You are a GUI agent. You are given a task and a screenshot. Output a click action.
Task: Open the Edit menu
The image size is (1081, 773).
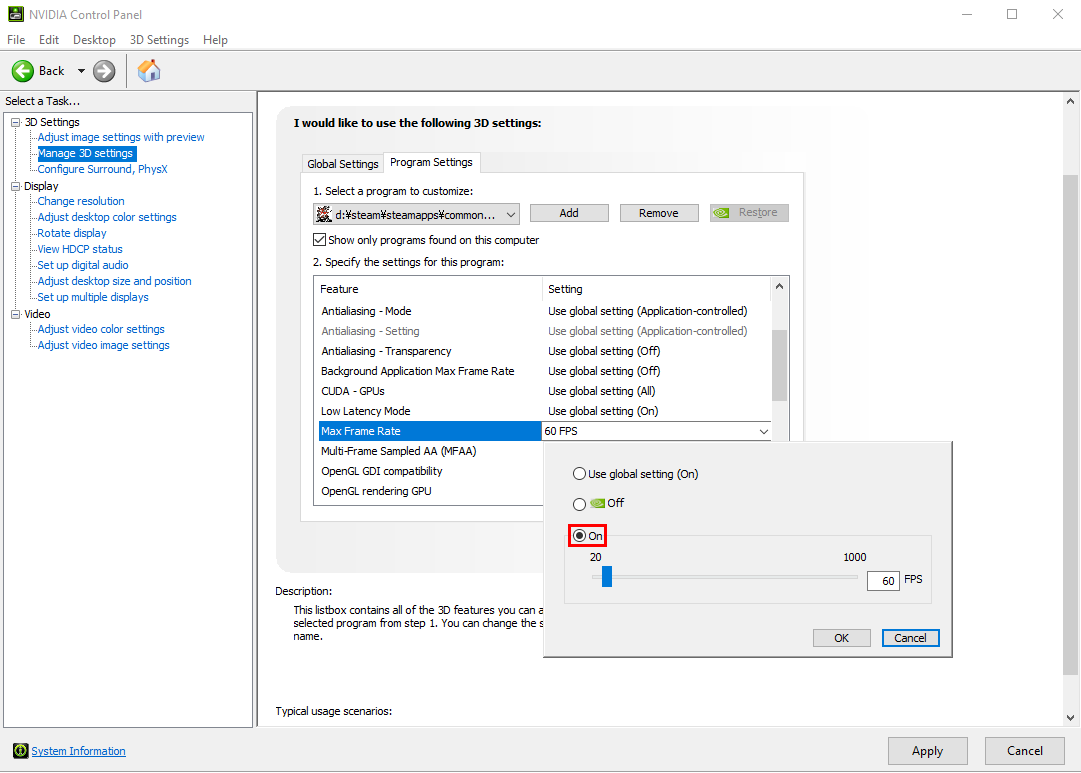click(x=49, y=40)
